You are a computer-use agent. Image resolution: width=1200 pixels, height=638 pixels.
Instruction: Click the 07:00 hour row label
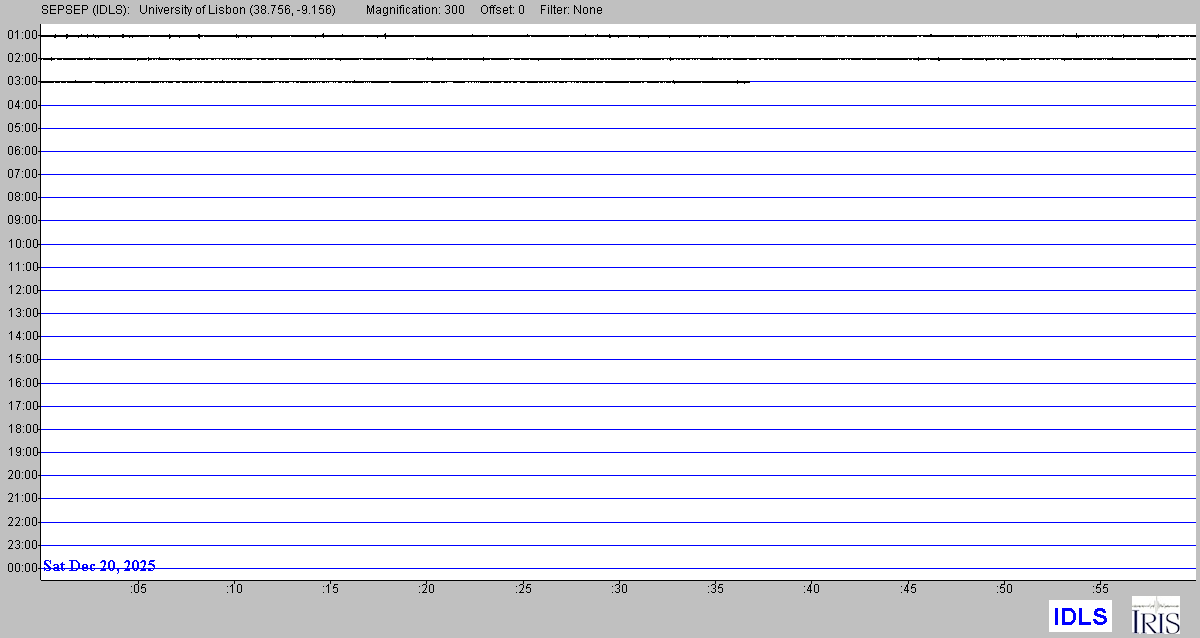point(22,174)
